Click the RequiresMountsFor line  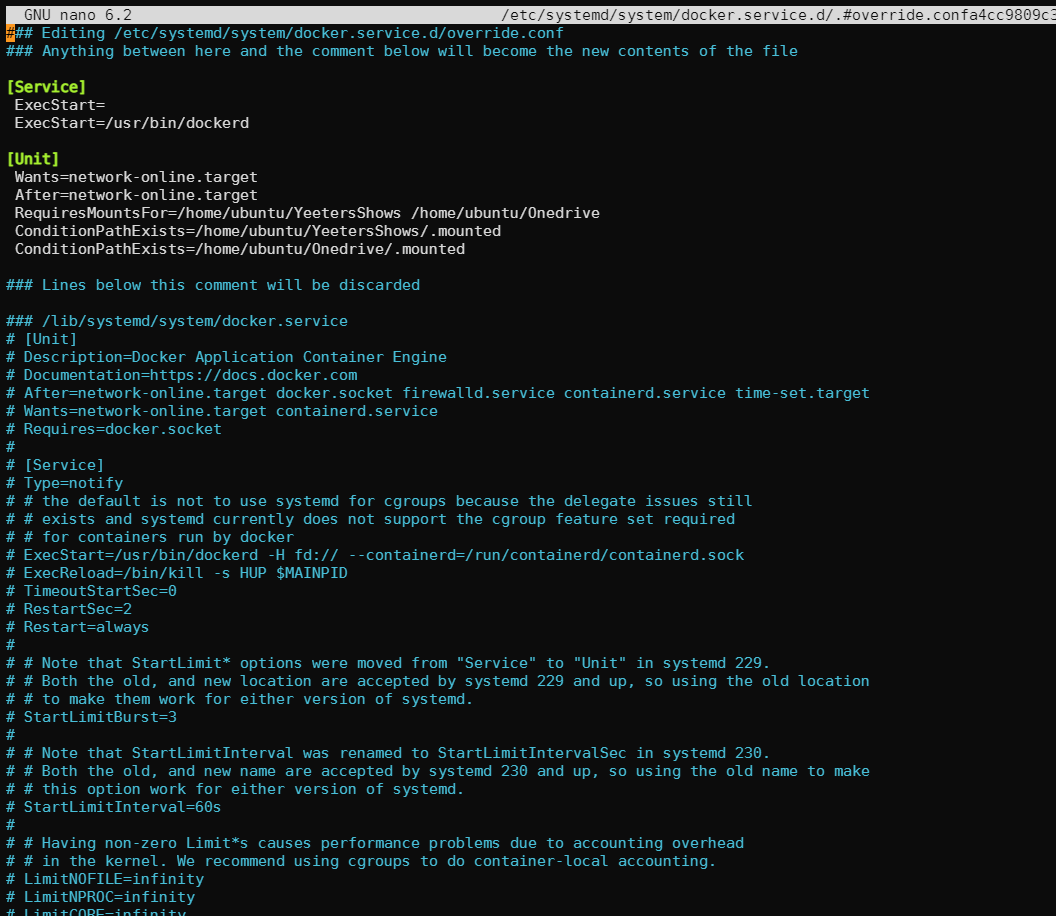307,213
